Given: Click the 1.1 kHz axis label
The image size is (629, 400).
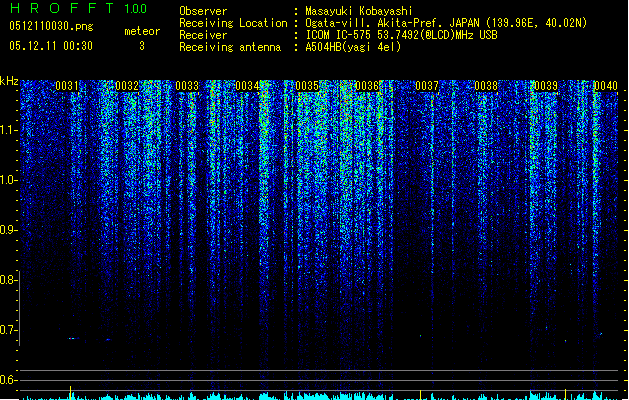Looking at the screenshot, I should [9, 130].
